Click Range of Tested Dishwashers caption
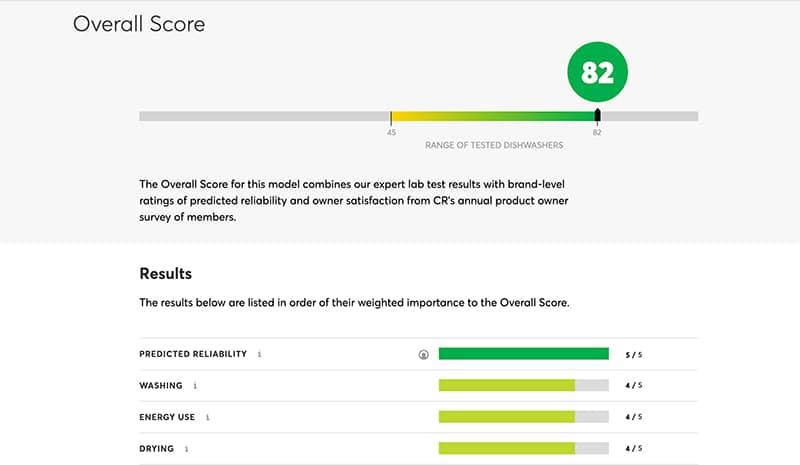Image resolution: width=800 pixels, height=465 pixels. click(x=494, y=145)
